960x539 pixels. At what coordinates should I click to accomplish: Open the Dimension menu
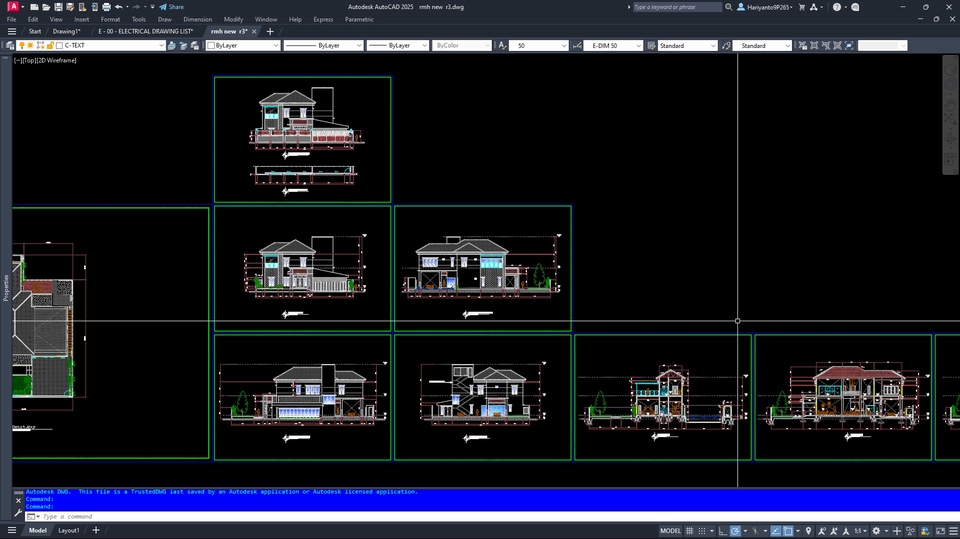pyautogui.click(x=197, y=19)
